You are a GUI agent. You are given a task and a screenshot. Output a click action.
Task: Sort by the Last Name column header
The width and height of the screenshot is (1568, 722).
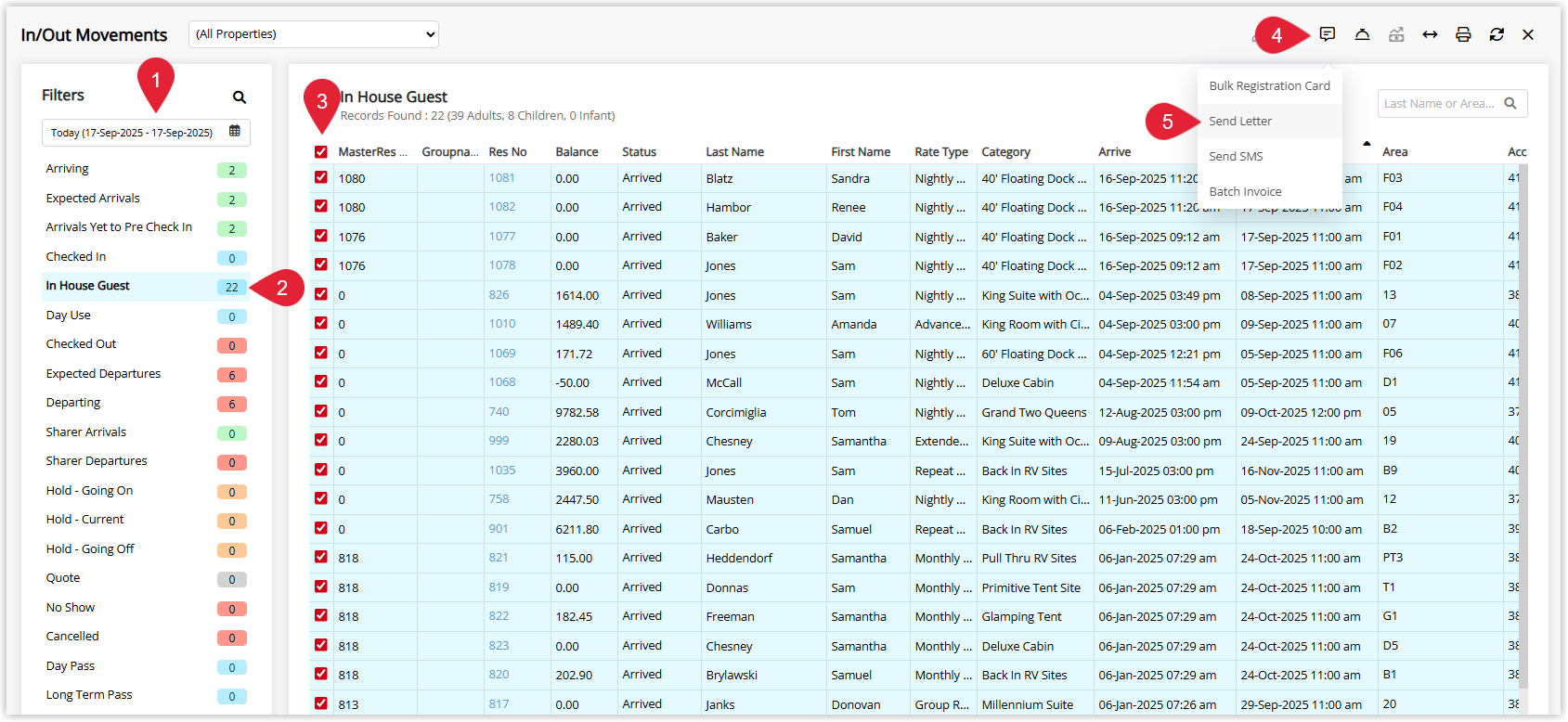click(734, 152)
